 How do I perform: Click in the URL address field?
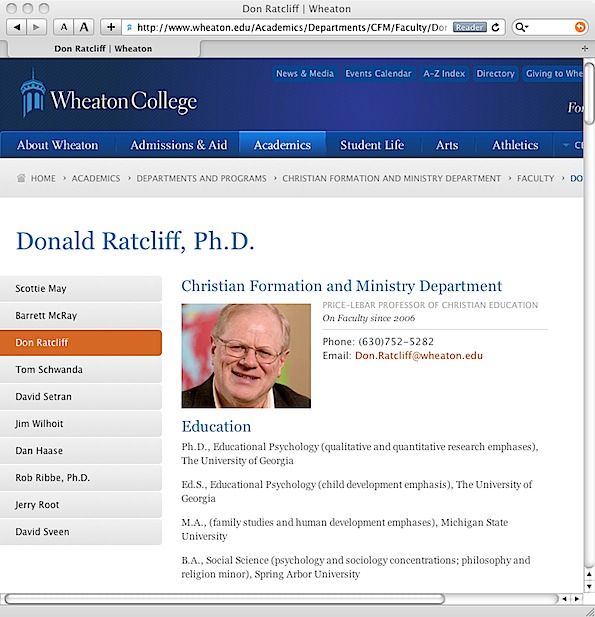tap(292, 27)
